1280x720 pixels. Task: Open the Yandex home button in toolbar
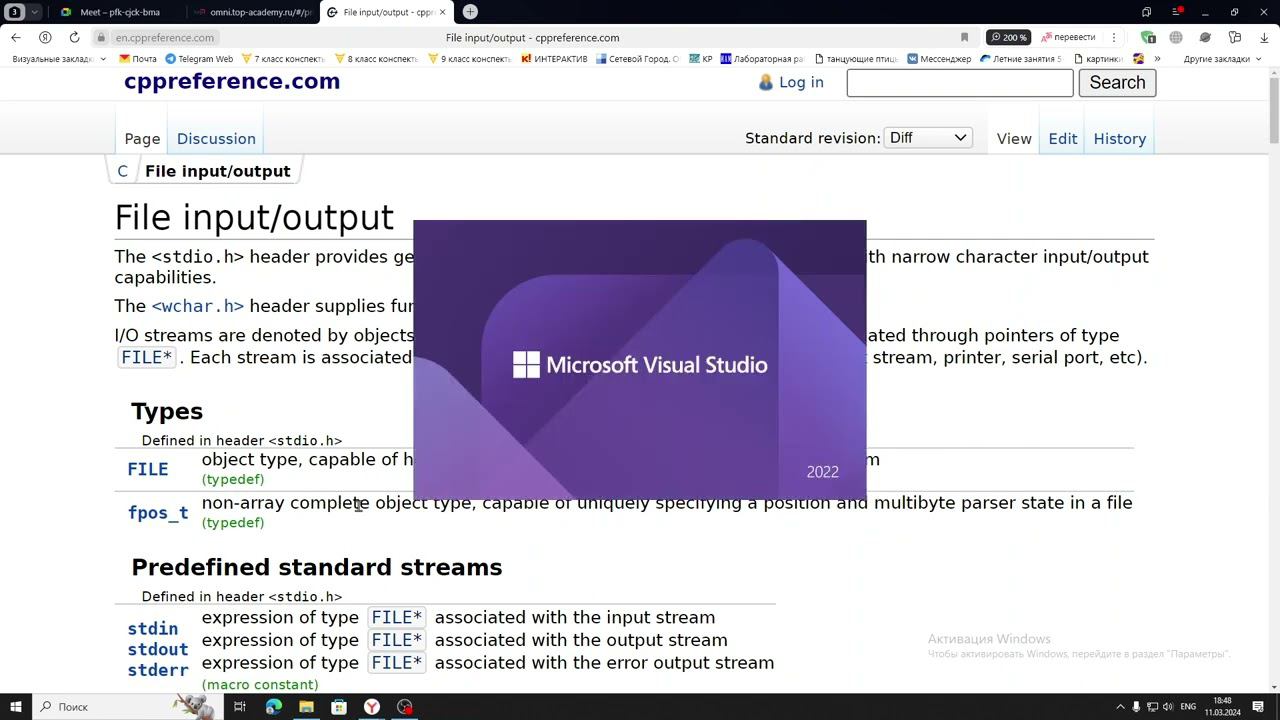click(45, 37)
